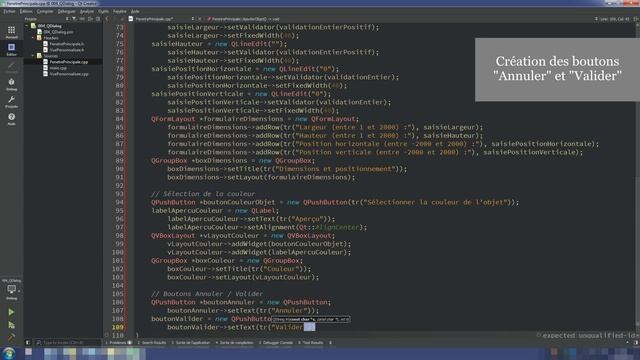Image resolution: width=640 pixels, height=360 pixels.
Task: Toggle the left sidebar visibility icon
Action: [x=28, y=342]
